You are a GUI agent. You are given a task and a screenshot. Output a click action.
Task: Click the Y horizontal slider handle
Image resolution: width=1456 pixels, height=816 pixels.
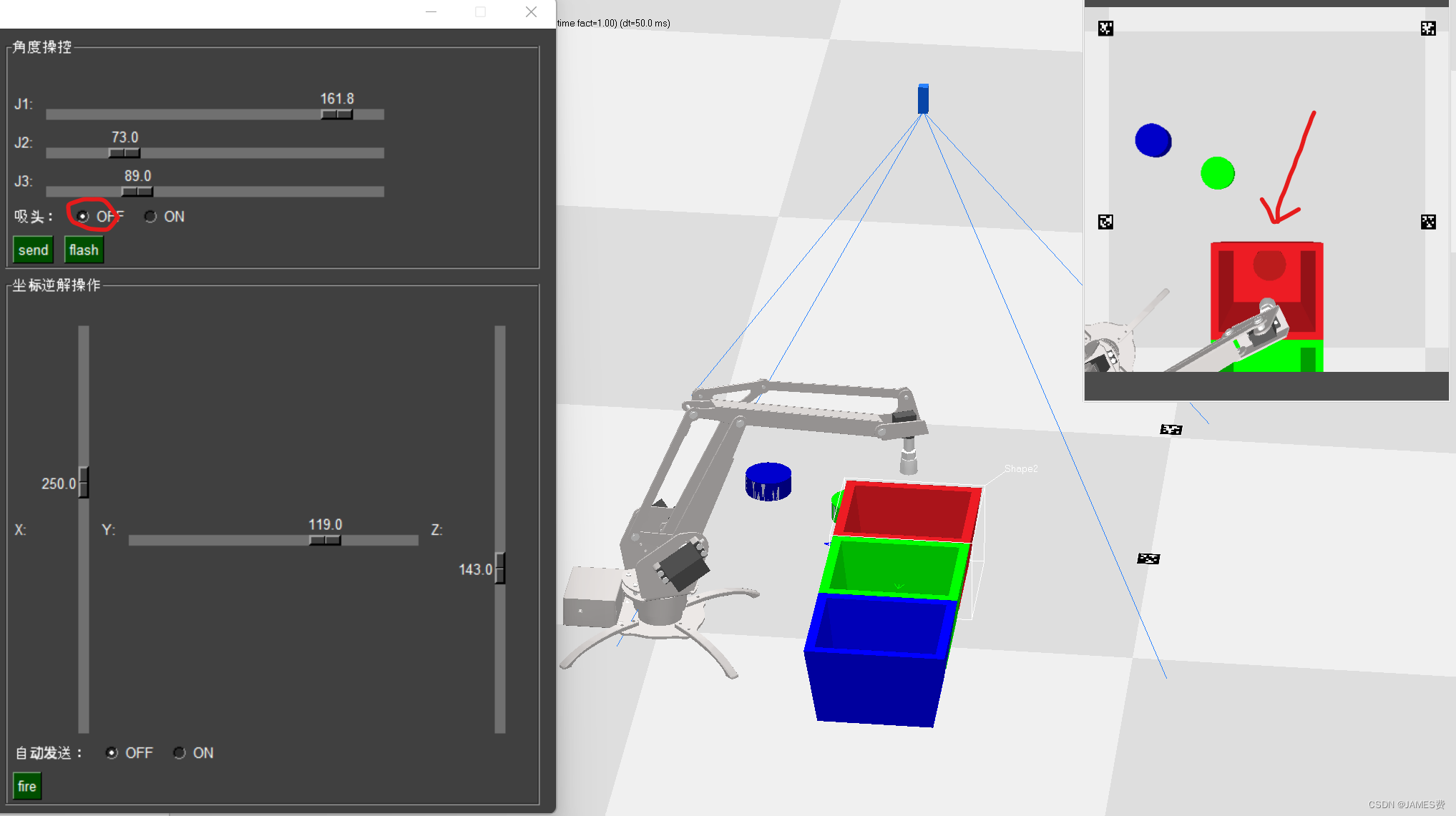pos(325,541)
